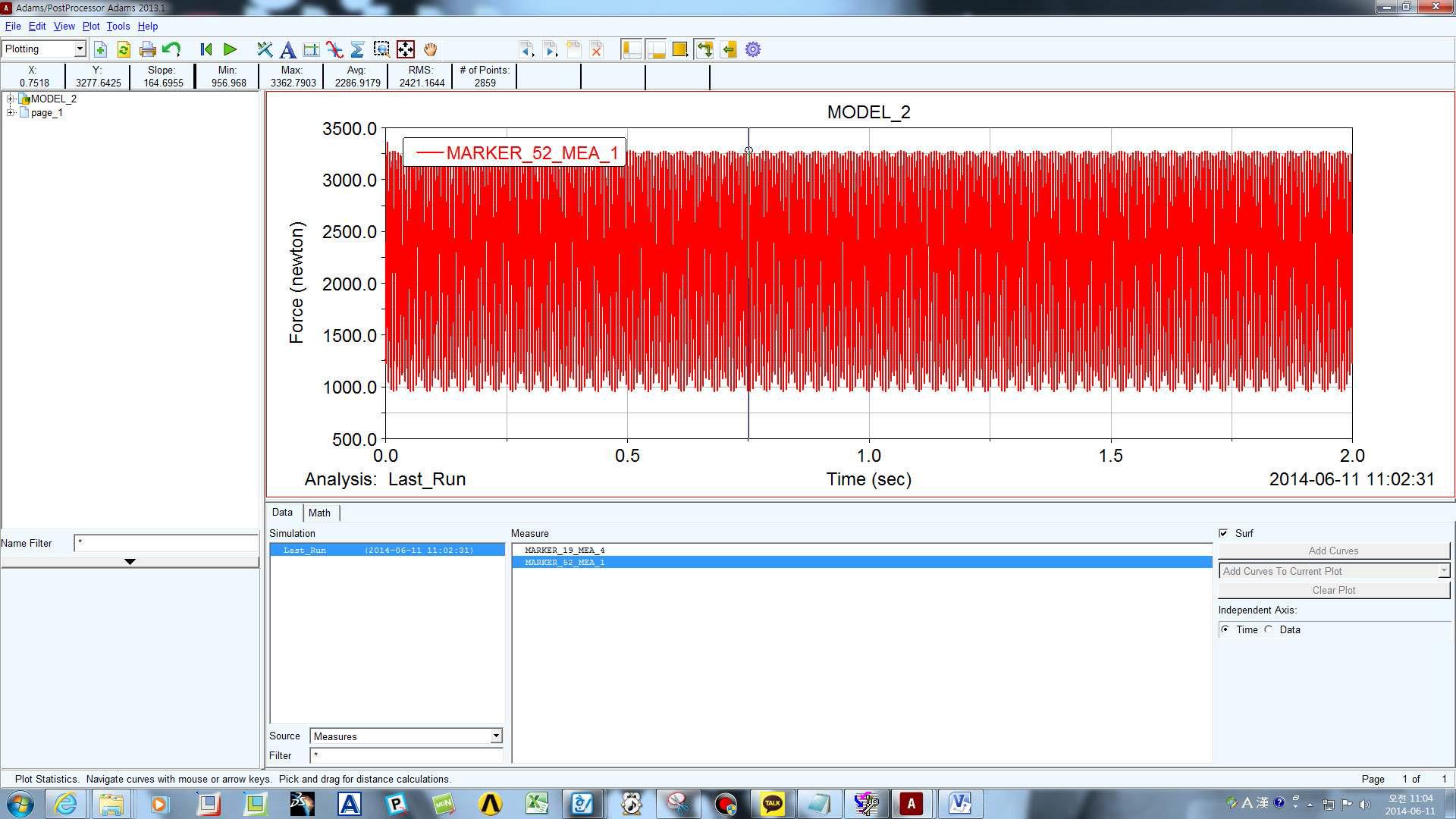Click the Force (newton) axis label
1456x819 pixels.
pyautogui.click(x=297, y=283)
